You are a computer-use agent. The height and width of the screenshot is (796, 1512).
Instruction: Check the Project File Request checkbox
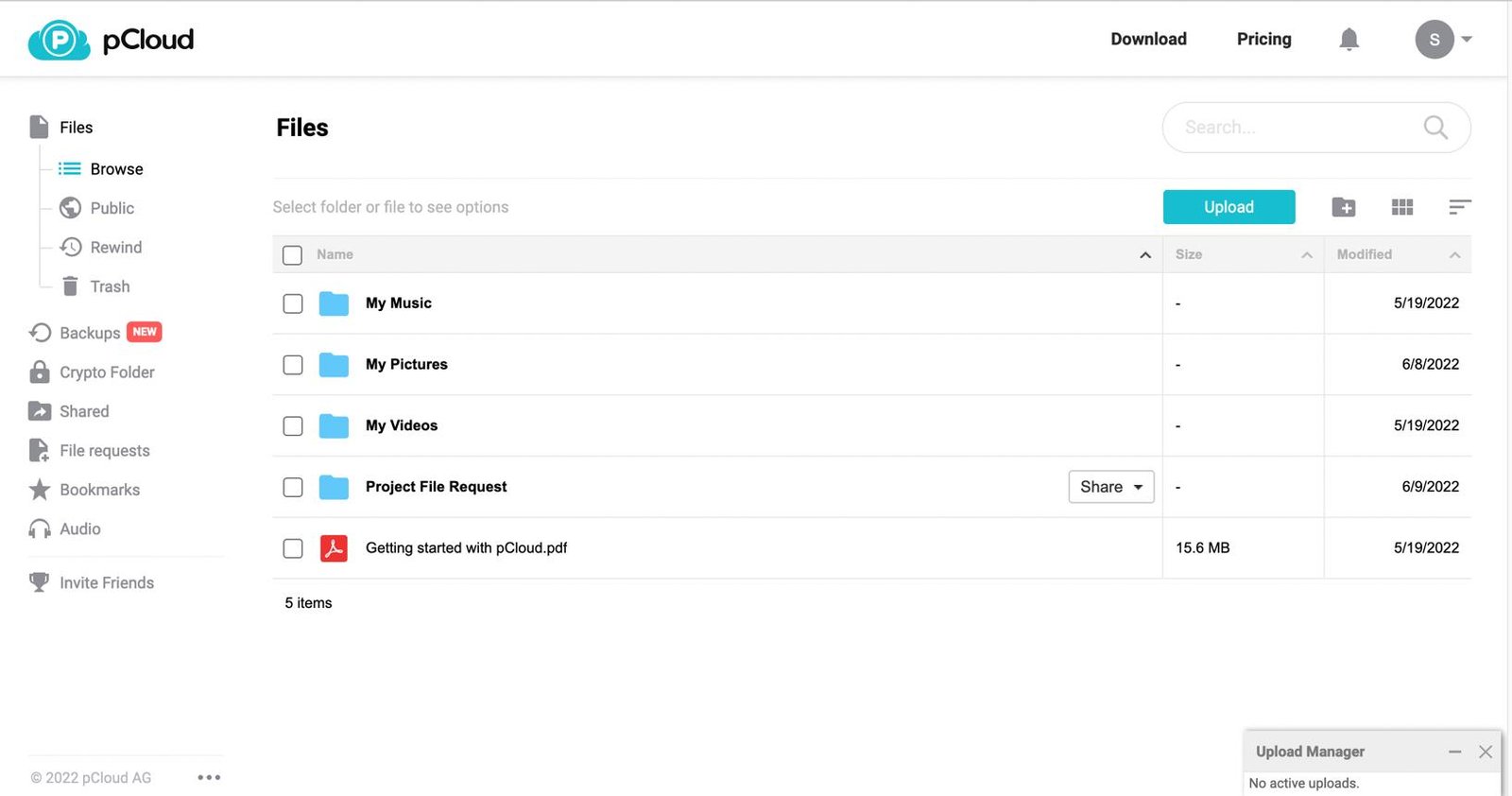coord(293,487)
